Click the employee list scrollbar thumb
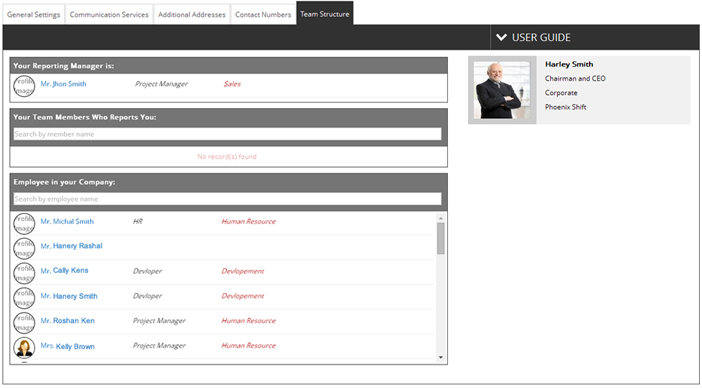The image size is (702, 388). [441, 239]
